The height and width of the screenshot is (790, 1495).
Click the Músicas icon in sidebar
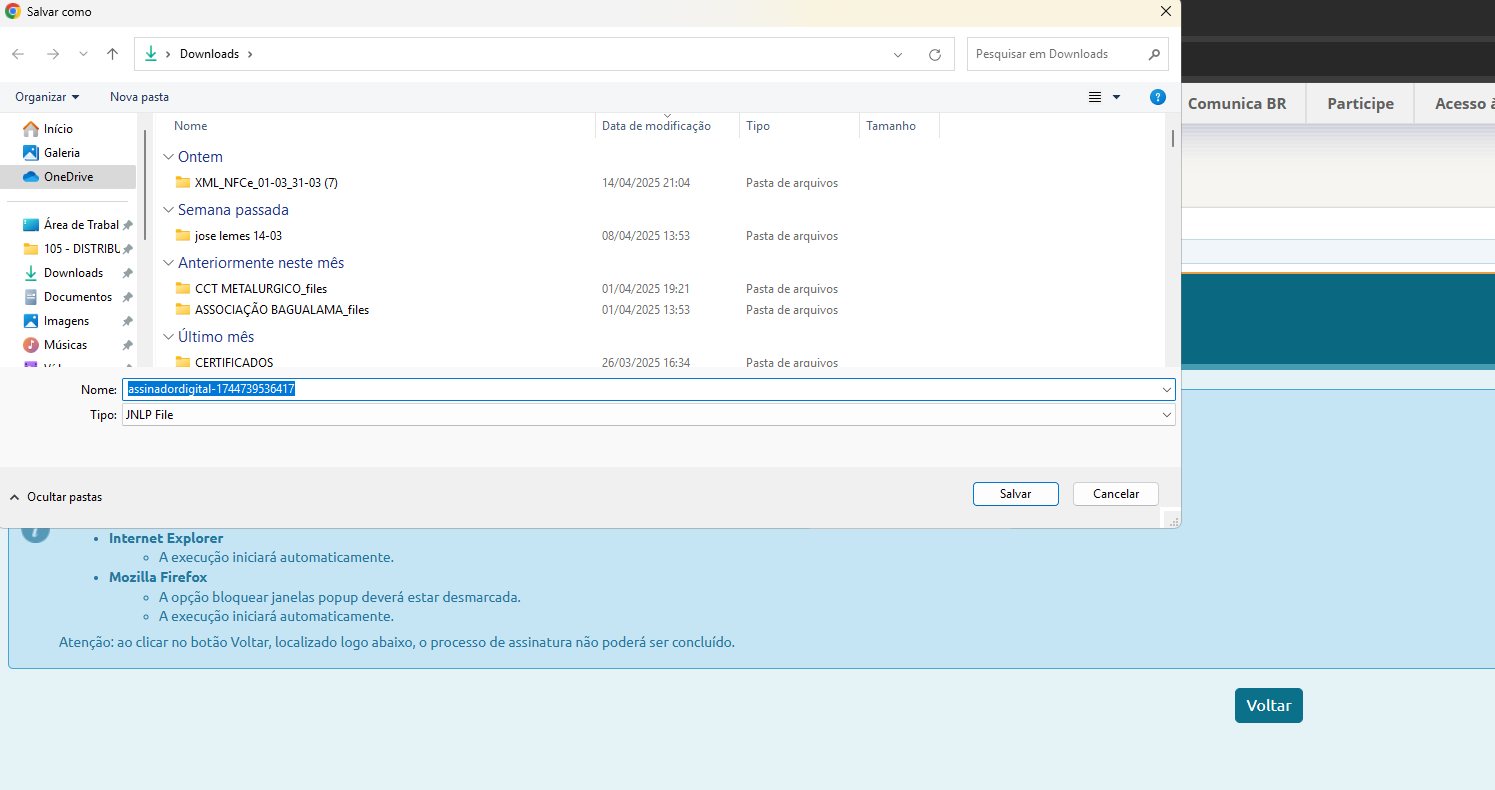pos(30,345)
